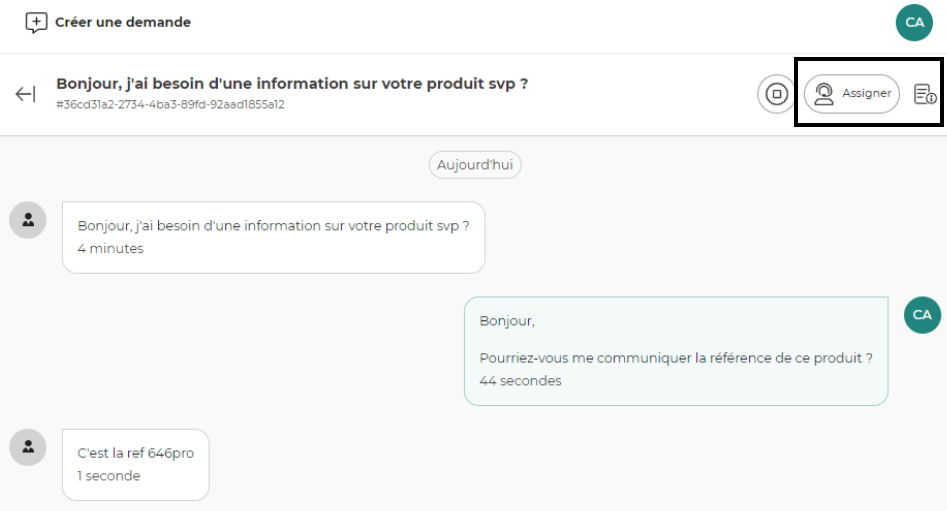The height and width of the screenshot is (511, 947).
Task: Click the create request chat-plus icon
Action: click(36, 22)
